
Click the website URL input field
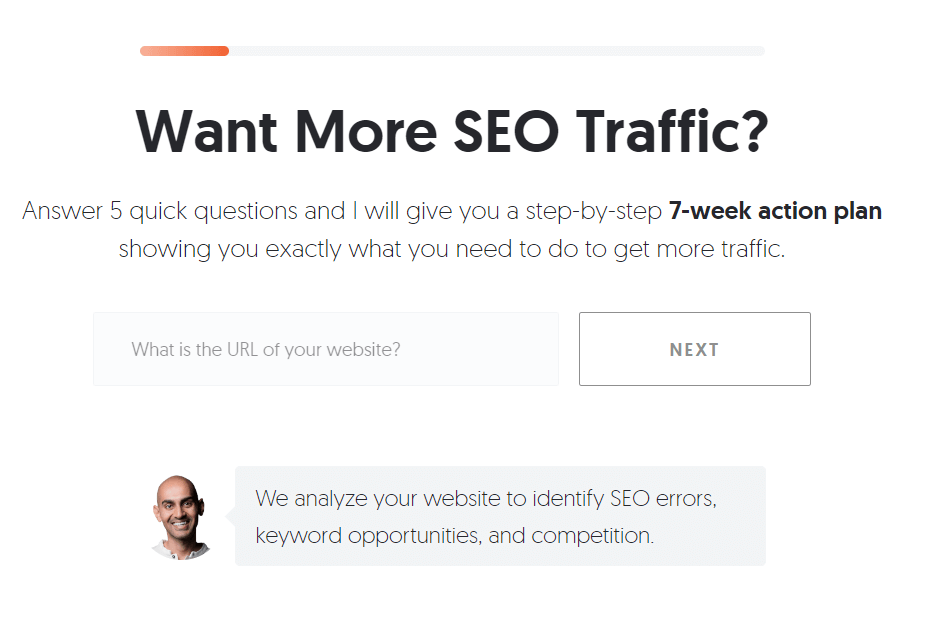[326, 349]
